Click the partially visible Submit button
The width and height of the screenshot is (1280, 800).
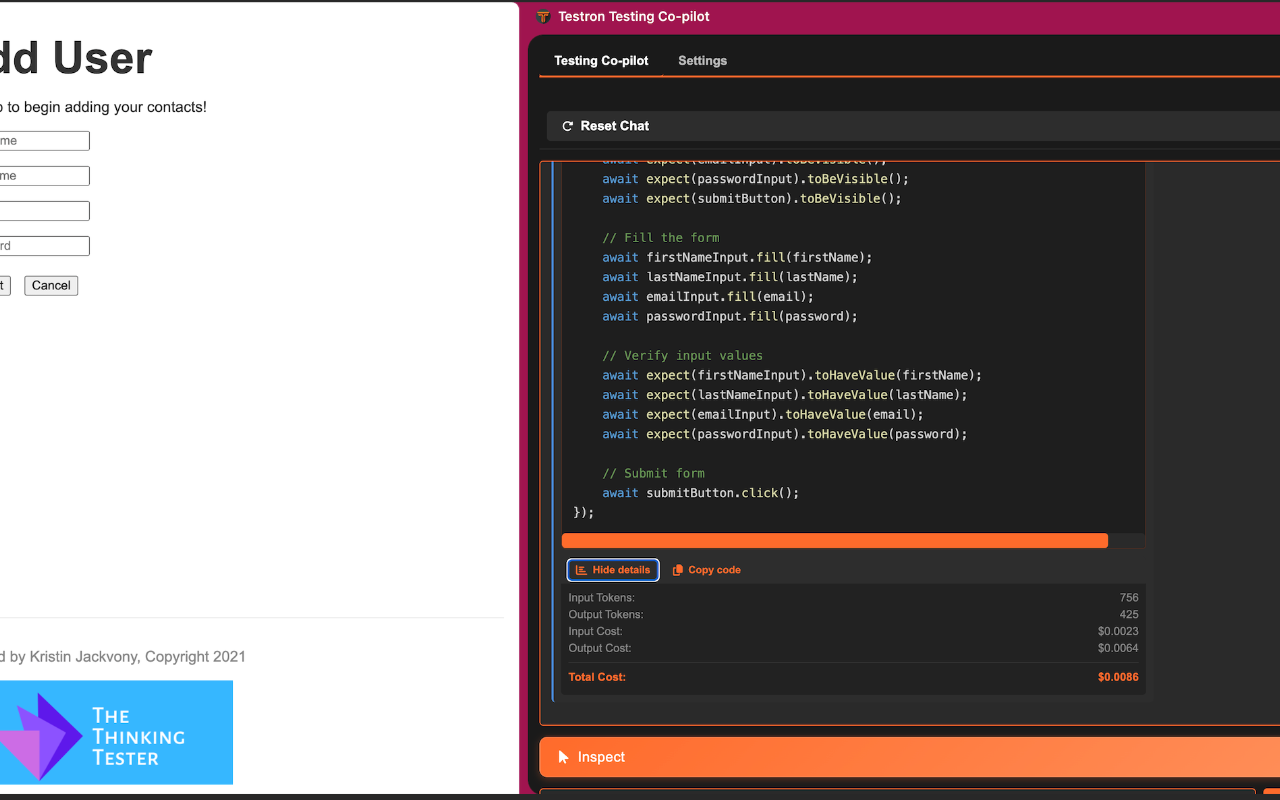tap(3, 286)
